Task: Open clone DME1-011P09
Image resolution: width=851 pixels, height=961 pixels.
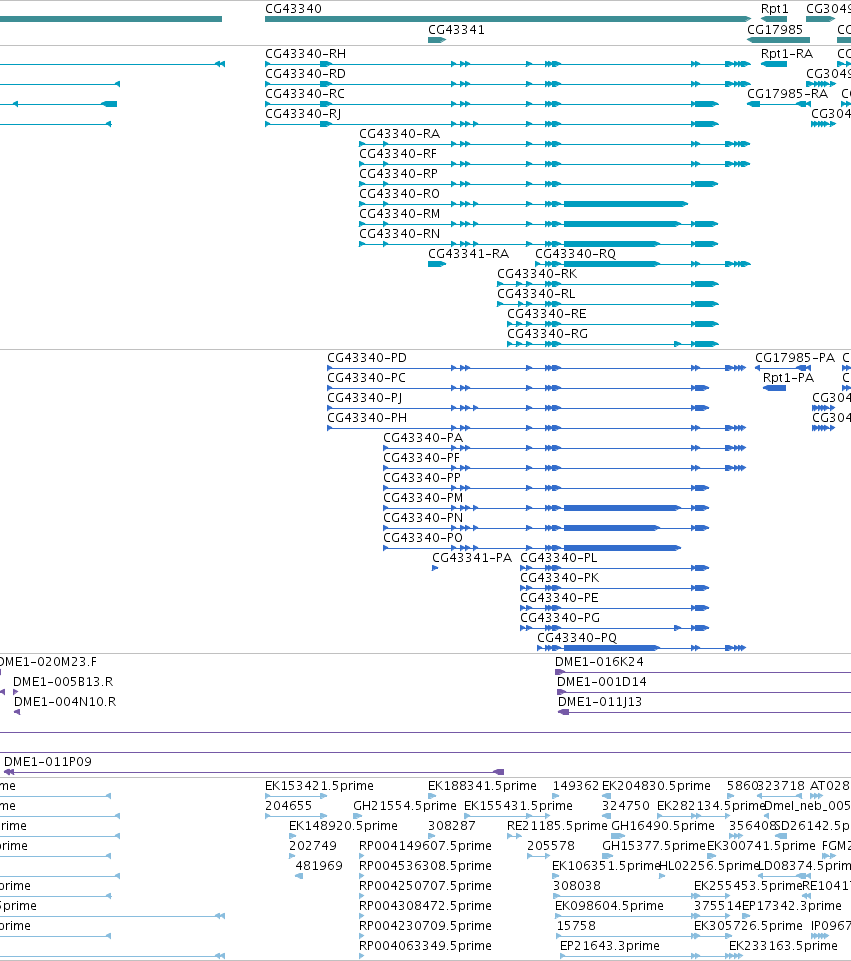Action: tap(48, 762)
